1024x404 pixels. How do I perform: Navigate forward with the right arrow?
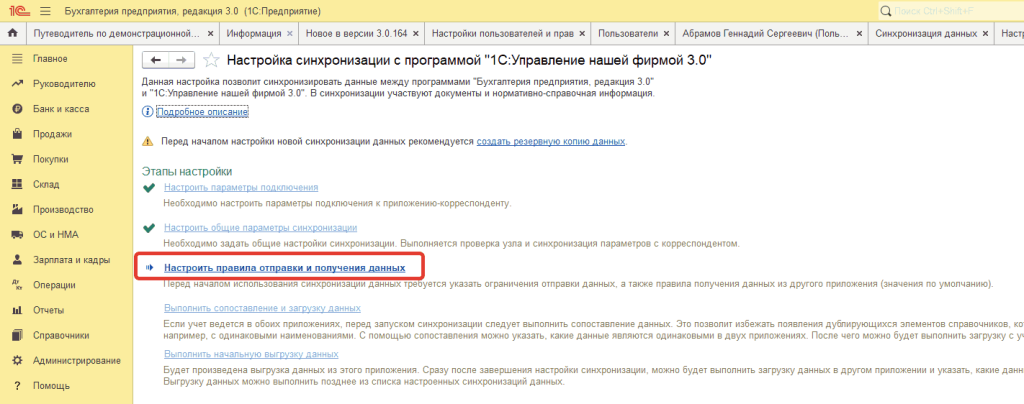coord(182,60)
